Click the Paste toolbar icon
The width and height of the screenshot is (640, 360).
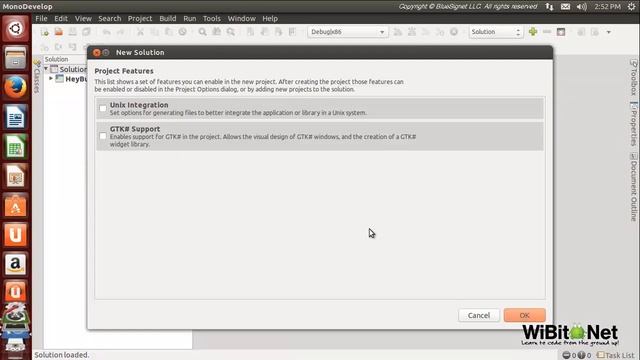pyautogui.click(x=168, y=32)
